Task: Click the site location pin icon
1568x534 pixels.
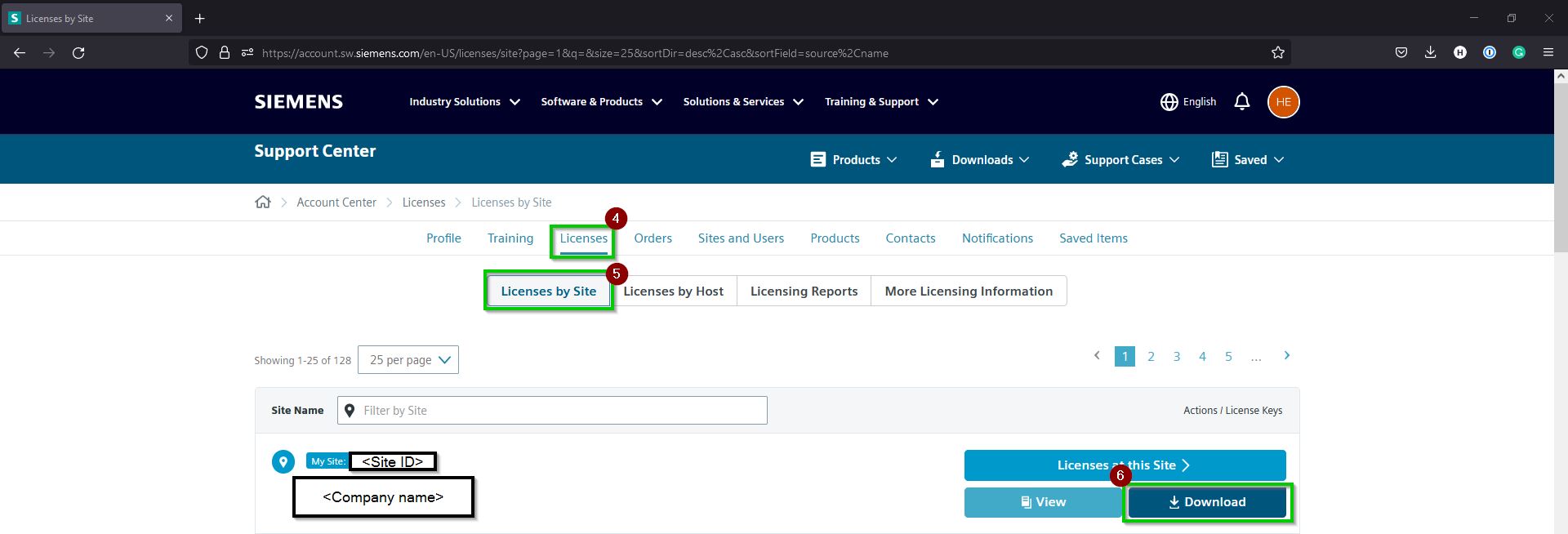Action: (283, 461)
